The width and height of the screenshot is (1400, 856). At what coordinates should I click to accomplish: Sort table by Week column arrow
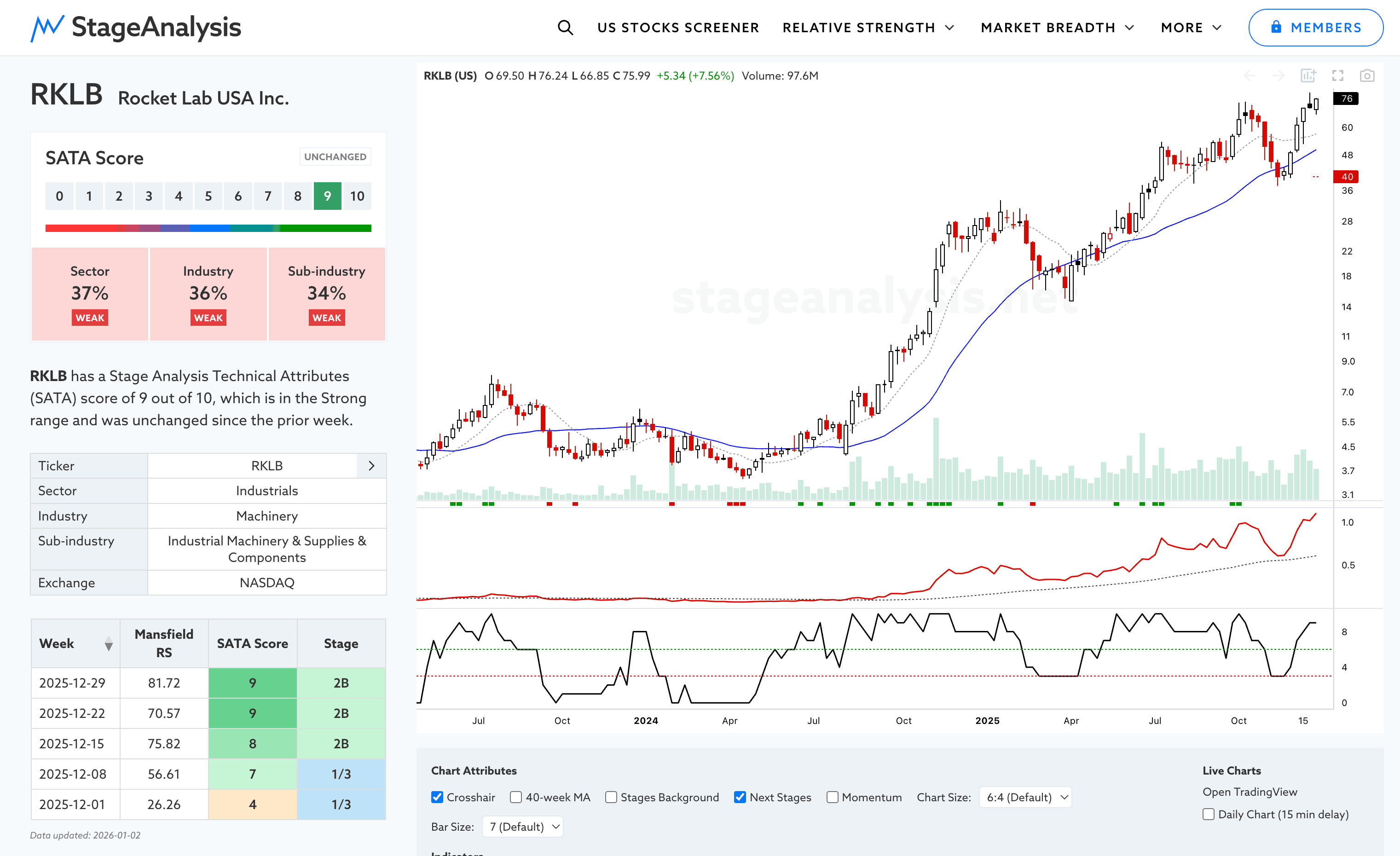[109, 643]
